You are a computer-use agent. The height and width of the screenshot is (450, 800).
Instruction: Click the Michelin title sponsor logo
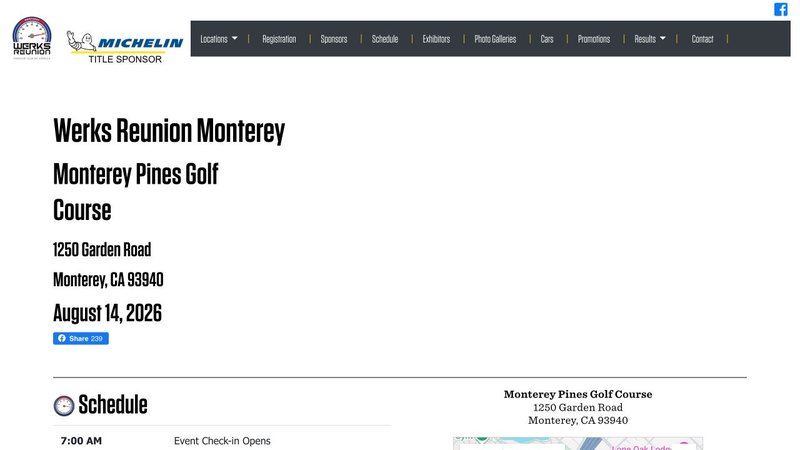pos(124,47)
